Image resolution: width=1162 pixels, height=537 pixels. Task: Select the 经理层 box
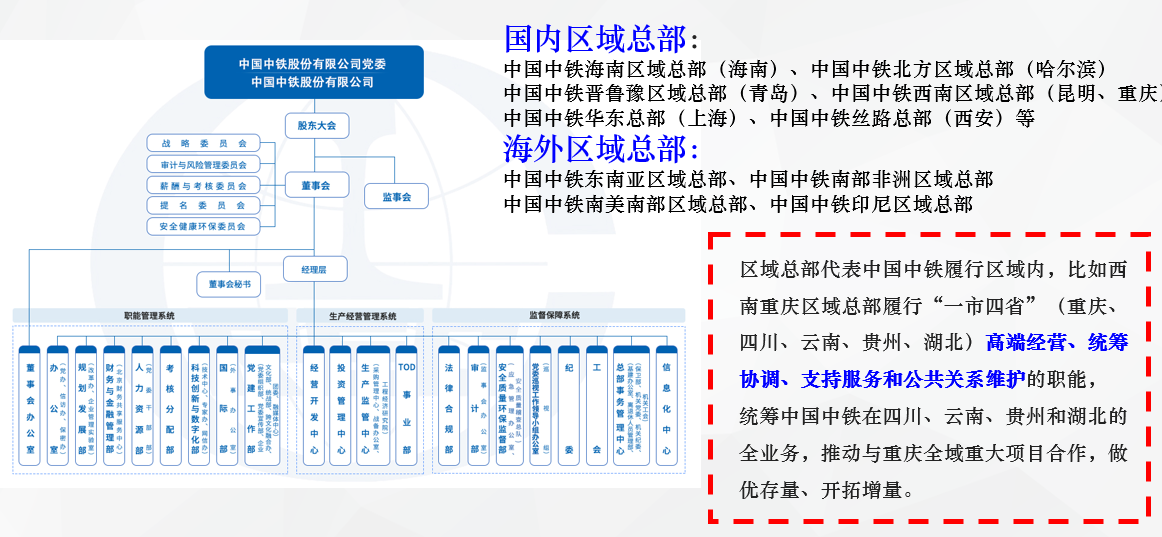(x=315, y=269)
